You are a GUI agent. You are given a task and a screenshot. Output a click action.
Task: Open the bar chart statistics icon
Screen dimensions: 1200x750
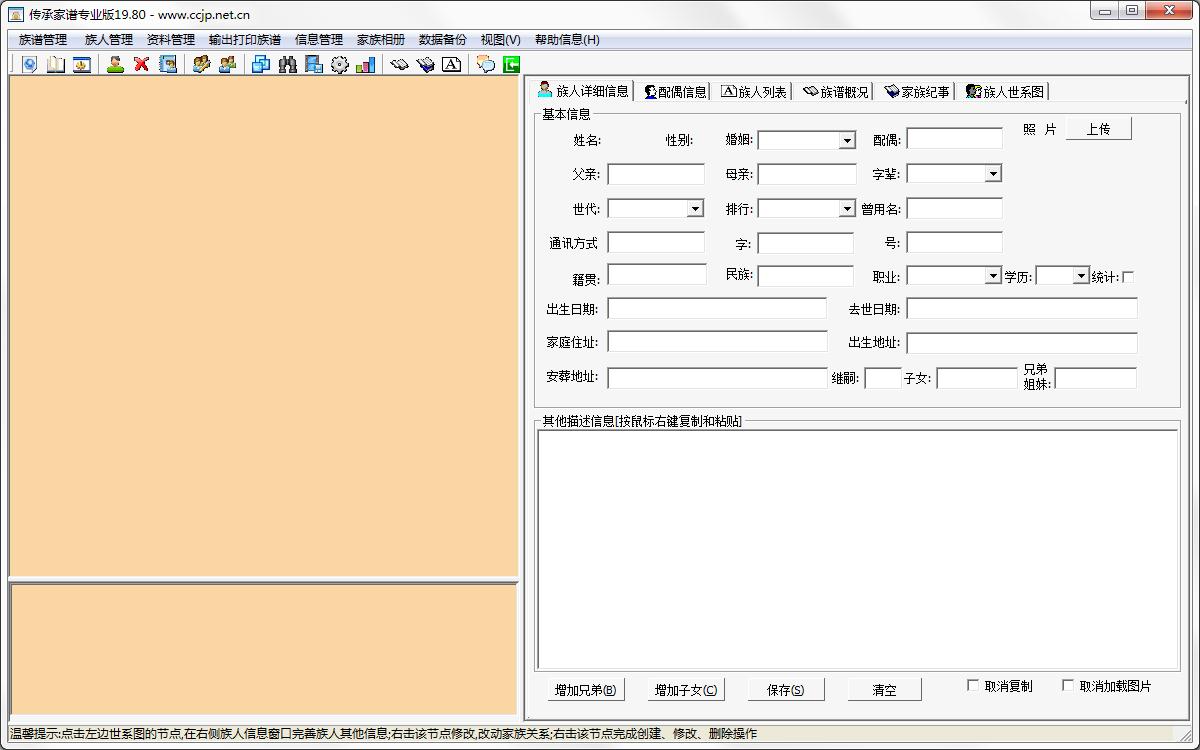[x=365, y=63]
